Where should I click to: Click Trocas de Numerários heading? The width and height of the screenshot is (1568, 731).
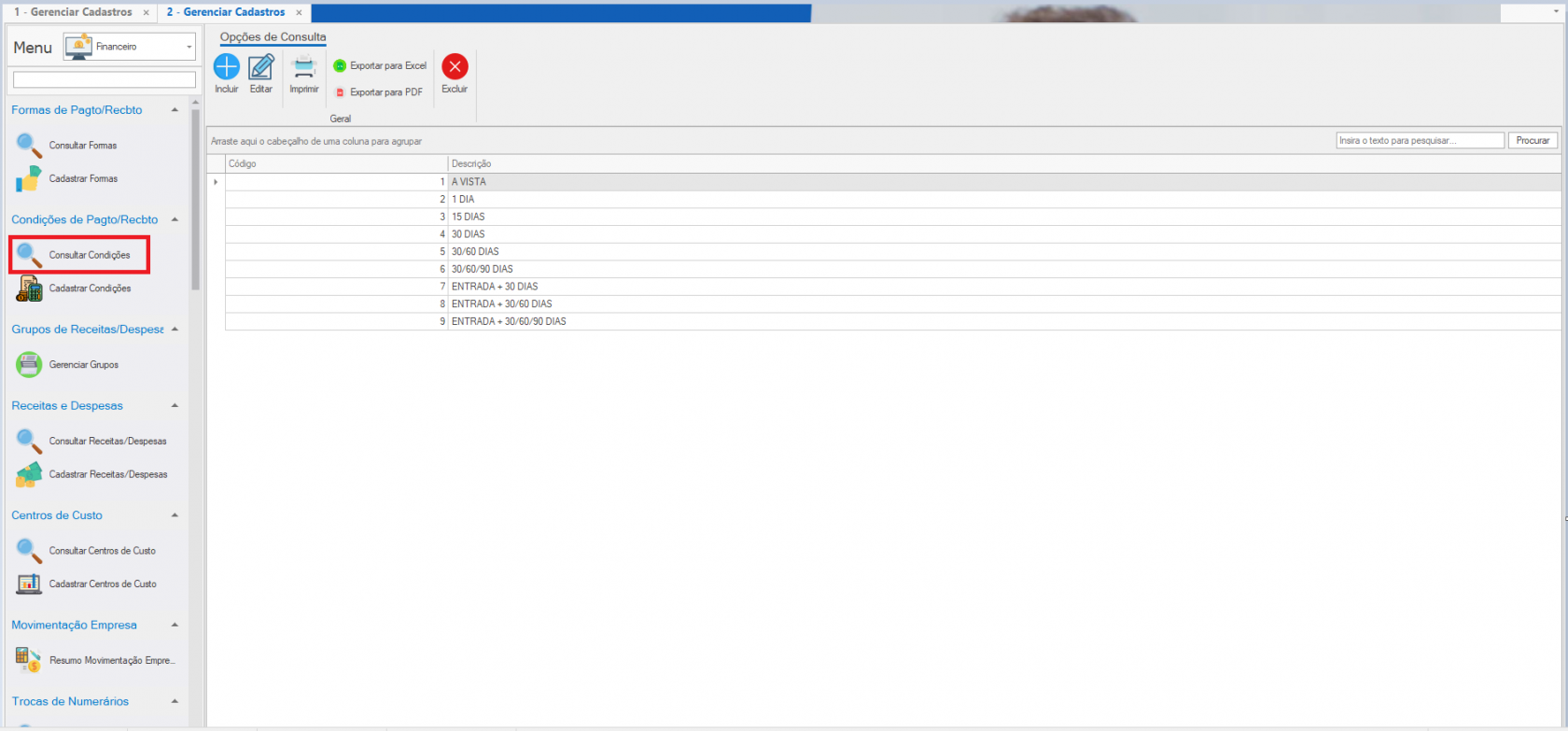tap(70, 701)
